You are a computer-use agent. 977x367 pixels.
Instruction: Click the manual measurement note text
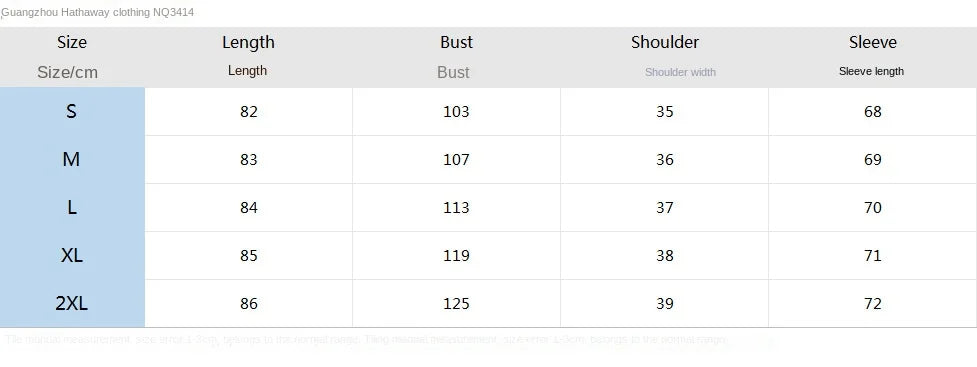coord(365,340)
